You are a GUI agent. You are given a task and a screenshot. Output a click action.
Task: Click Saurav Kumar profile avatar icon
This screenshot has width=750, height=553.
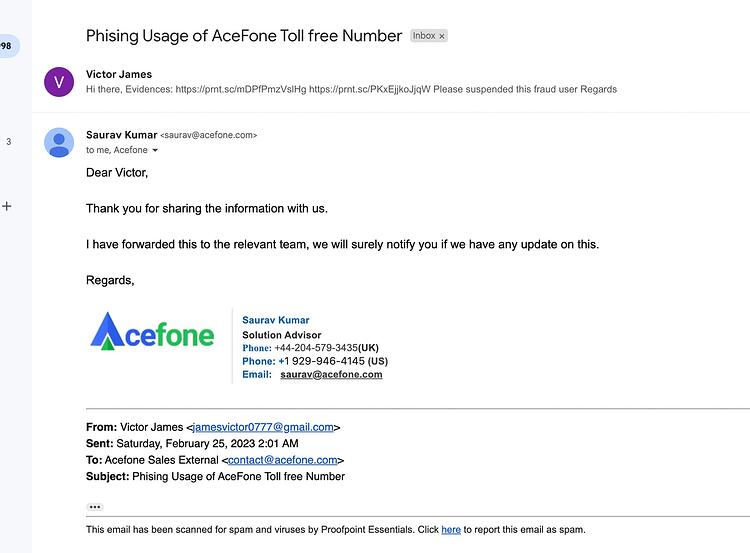pyautogui.click(x=59, y=143)
